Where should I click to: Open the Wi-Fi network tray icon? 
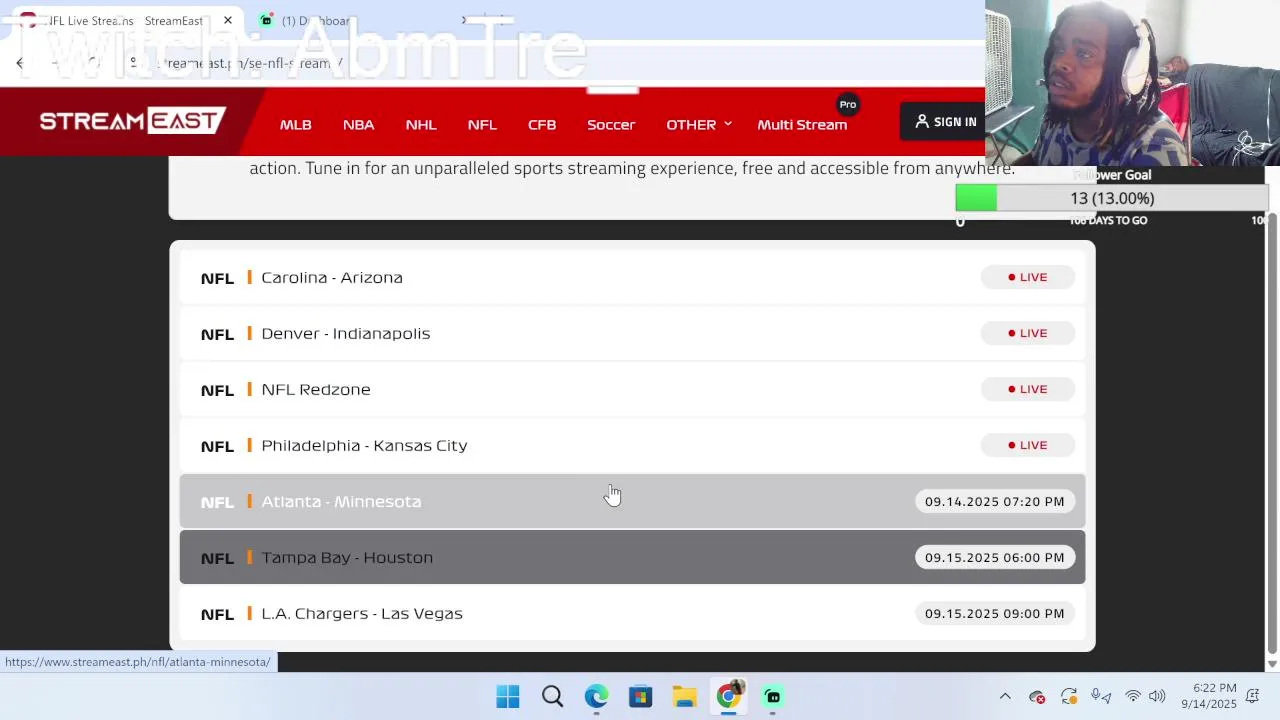click(x=1133, y=697)
